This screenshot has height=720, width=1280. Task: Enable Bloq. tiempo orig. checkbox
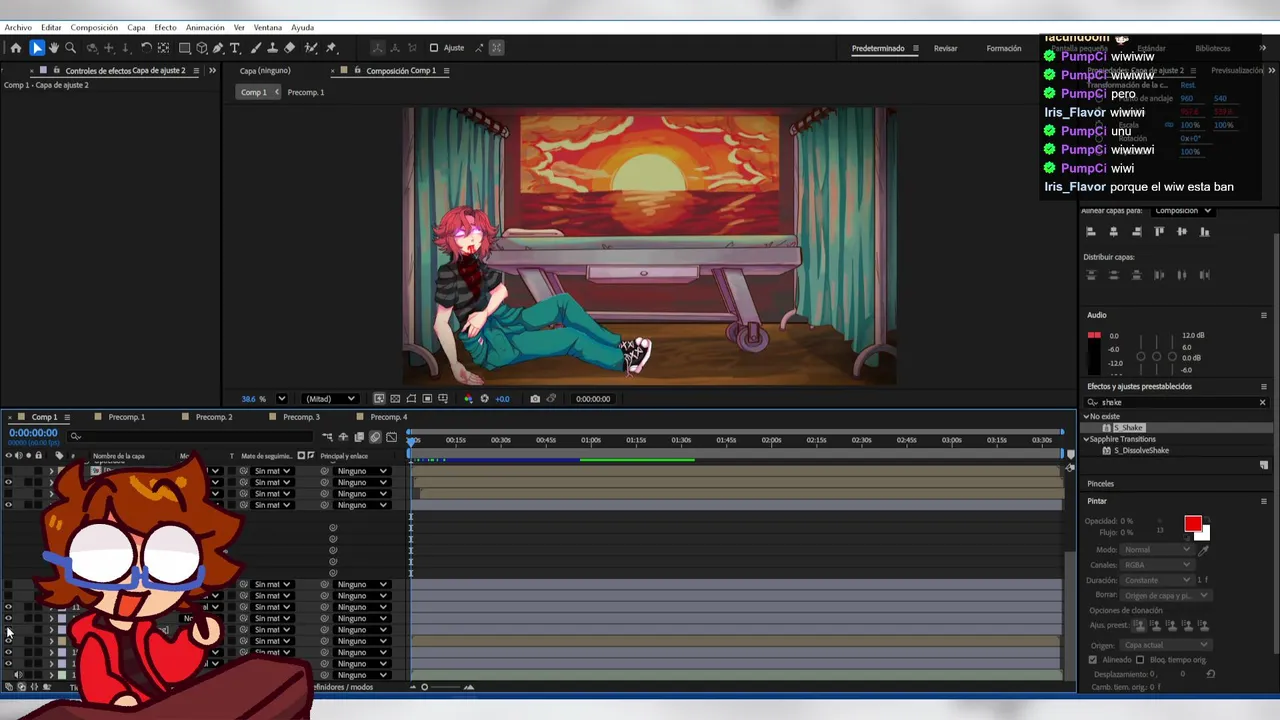(x=1140, y=660)
